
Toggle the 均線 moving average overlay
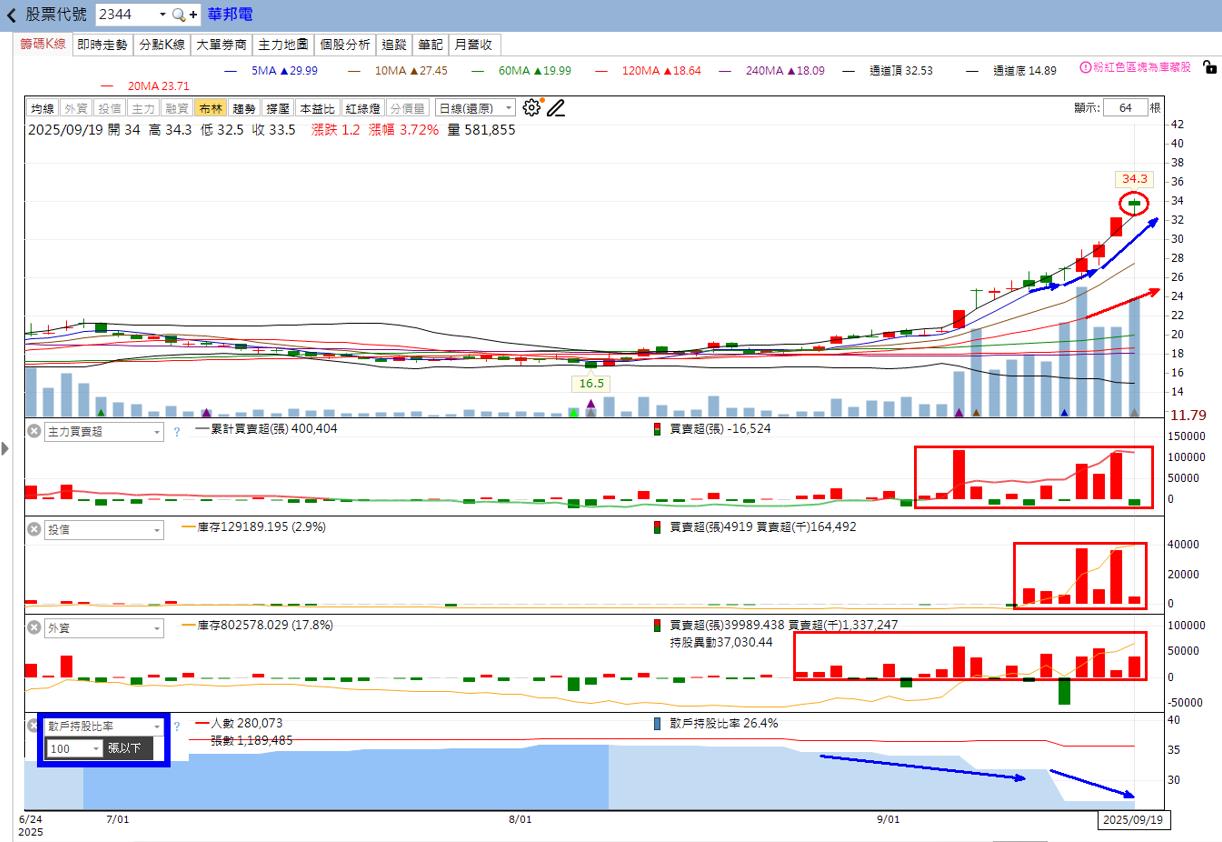pos(42,108)
